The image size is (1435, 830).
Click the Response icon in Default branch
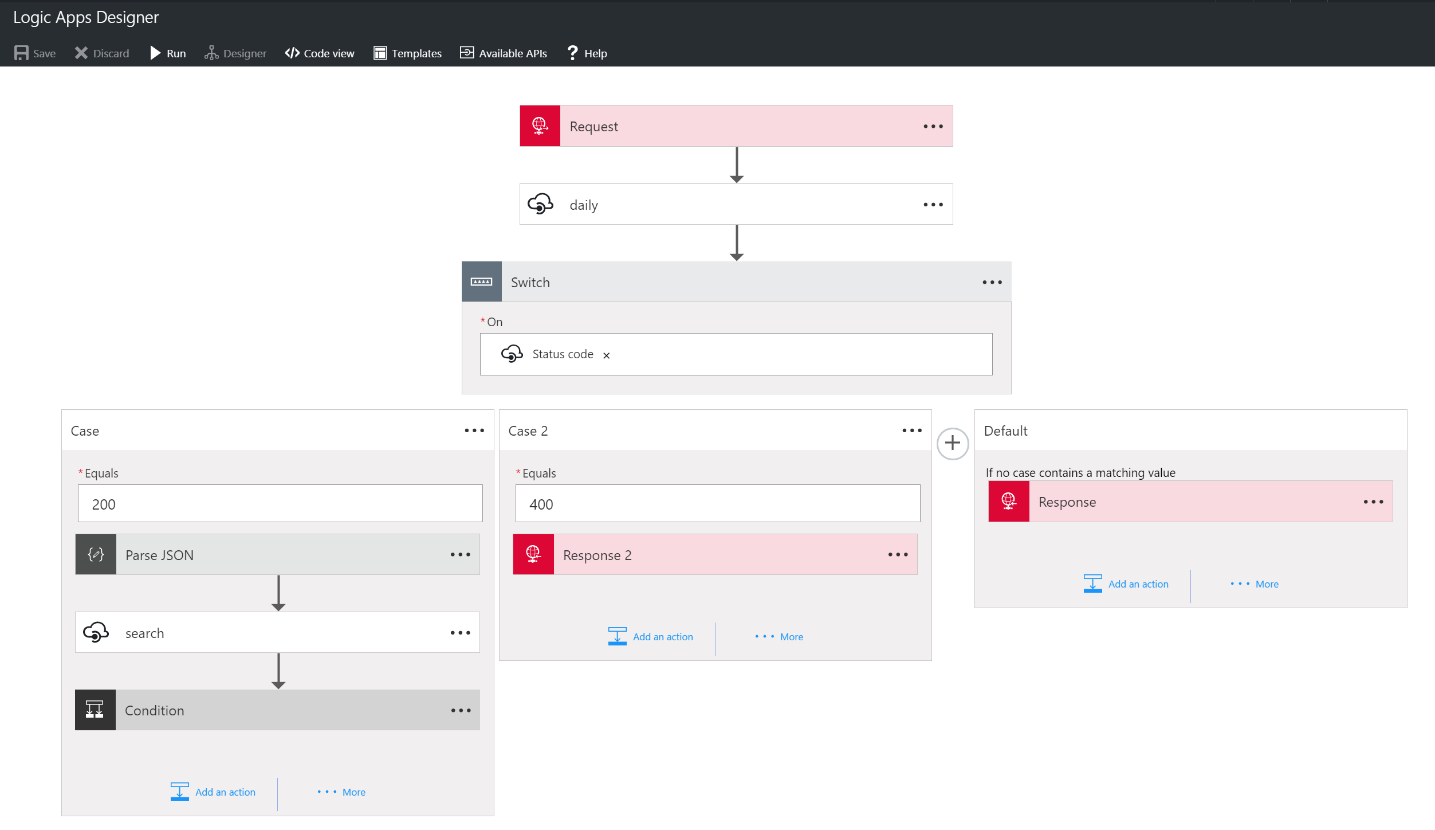[x=1008, y=501]
